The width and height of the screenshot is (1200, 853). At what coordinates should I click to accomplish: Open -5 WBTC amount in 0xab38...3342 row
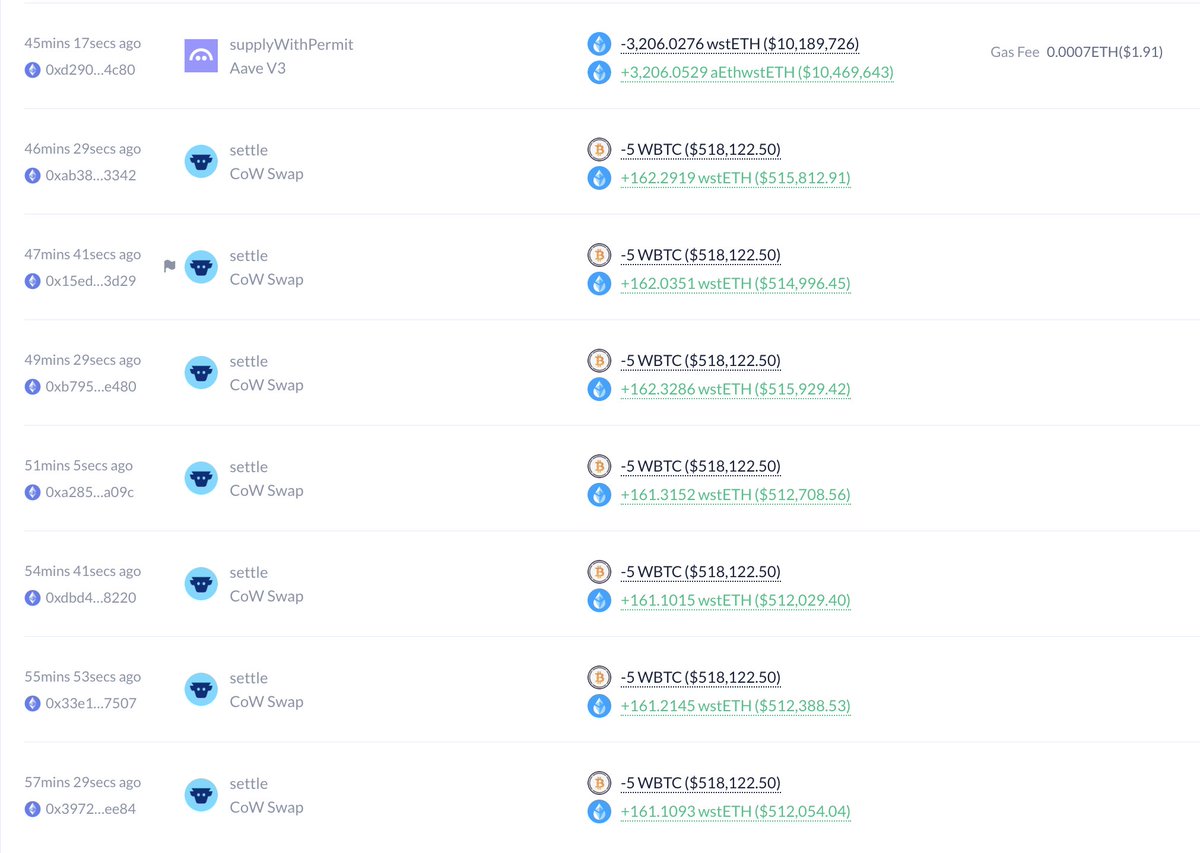tap(701, 150)
